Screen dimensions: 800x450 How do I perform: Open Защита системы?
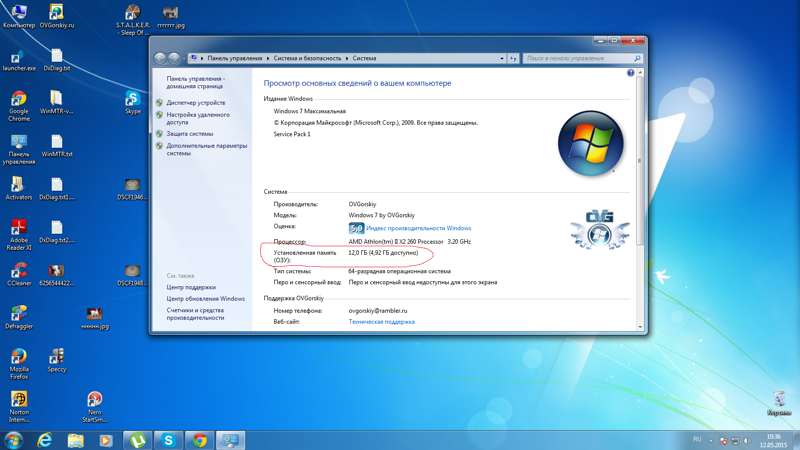click(189, 134)
